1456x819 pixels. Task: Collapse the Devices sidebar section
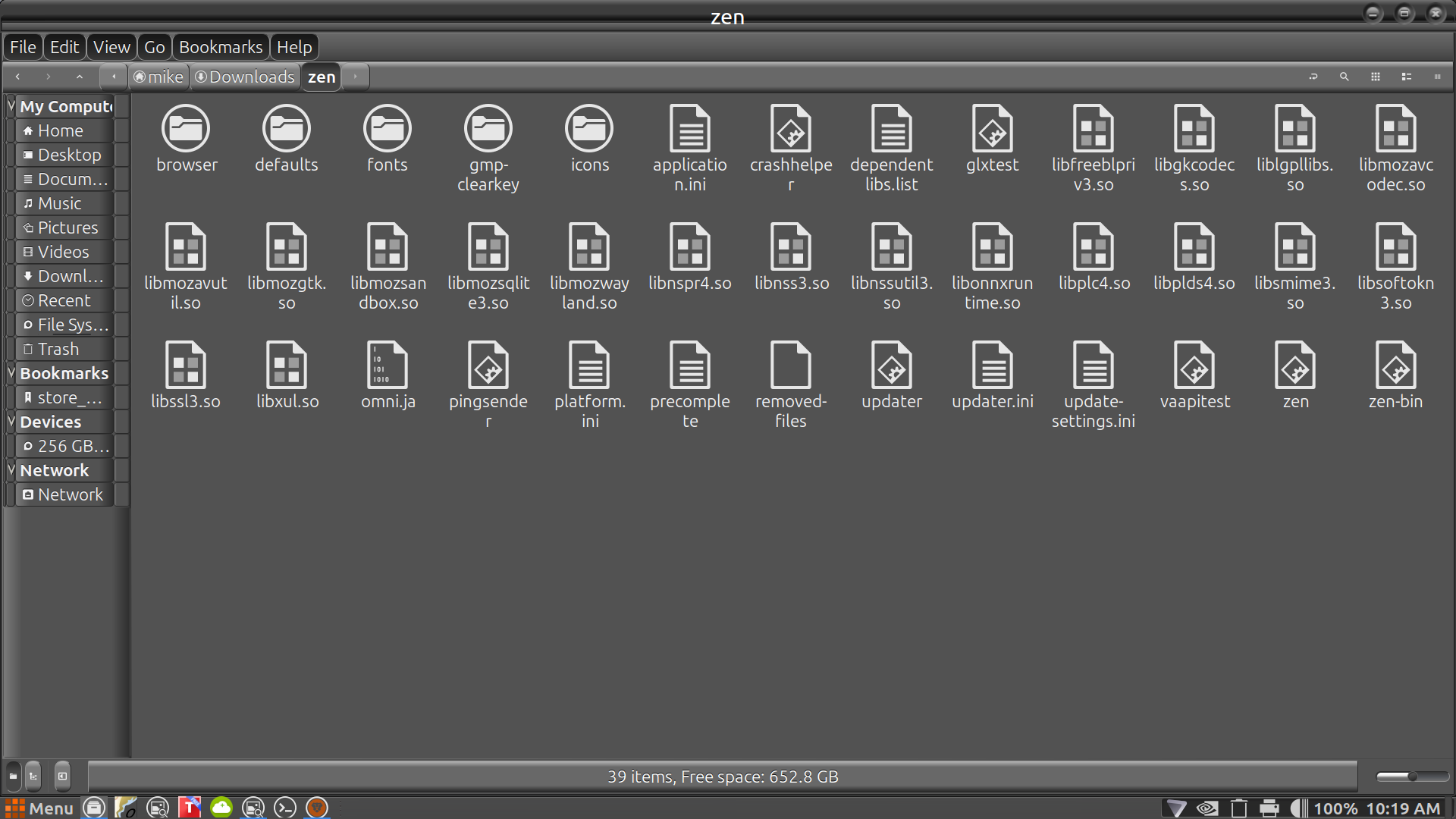pyautogui.click(x=11, y=422)
